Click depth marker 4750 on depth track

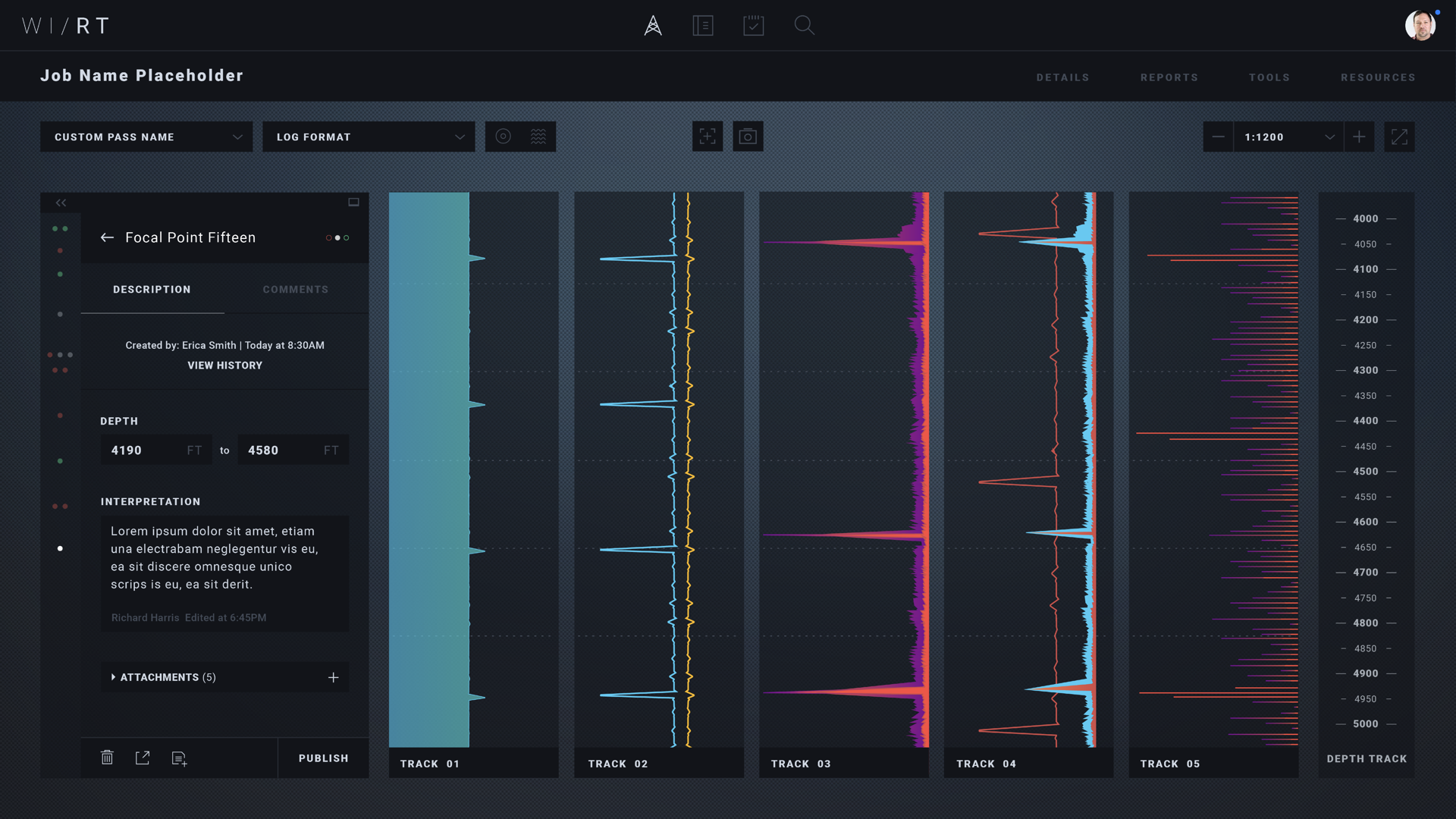click(x=1366, y=598)
